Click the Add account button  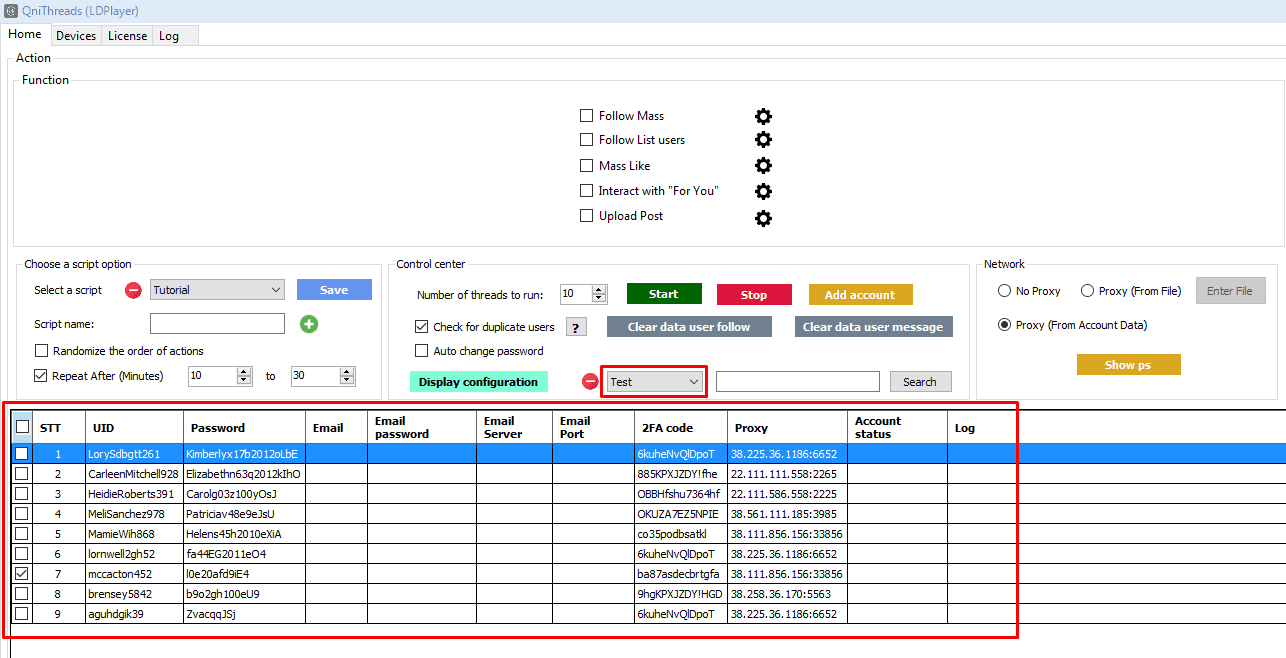pos(860,295)
